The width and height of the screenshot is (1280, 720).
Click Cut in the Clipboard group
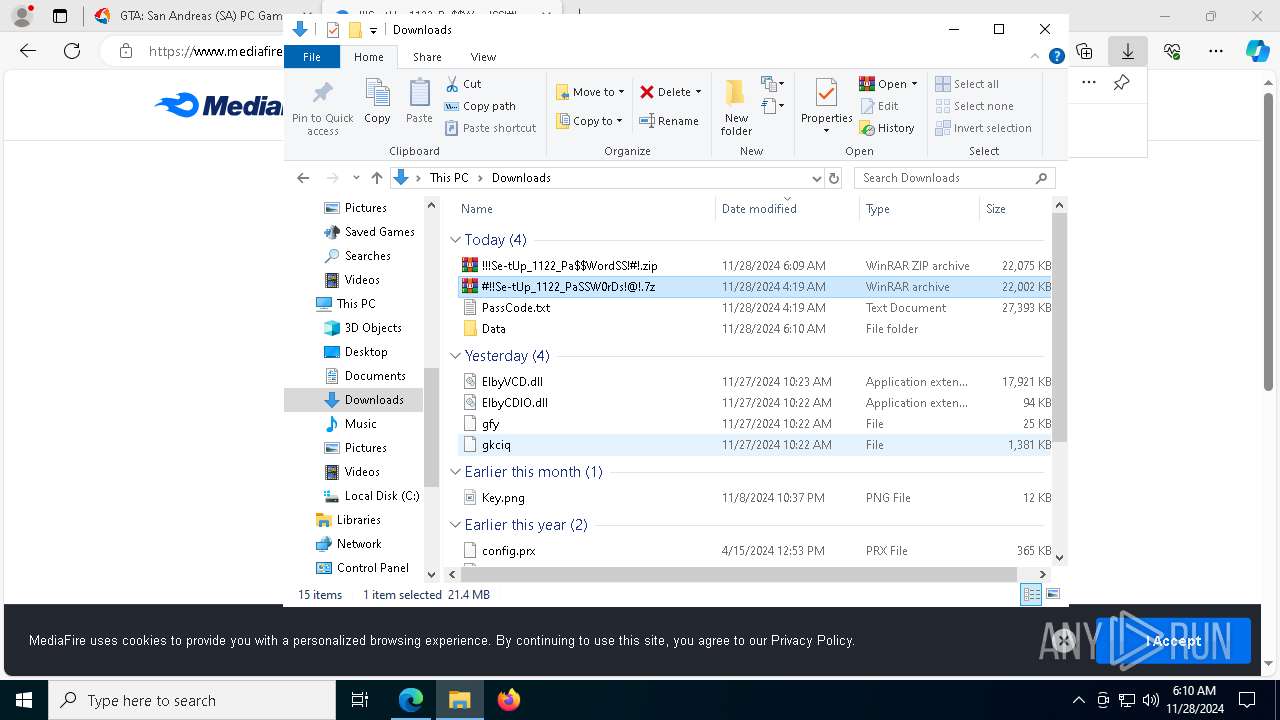(463, 84)
